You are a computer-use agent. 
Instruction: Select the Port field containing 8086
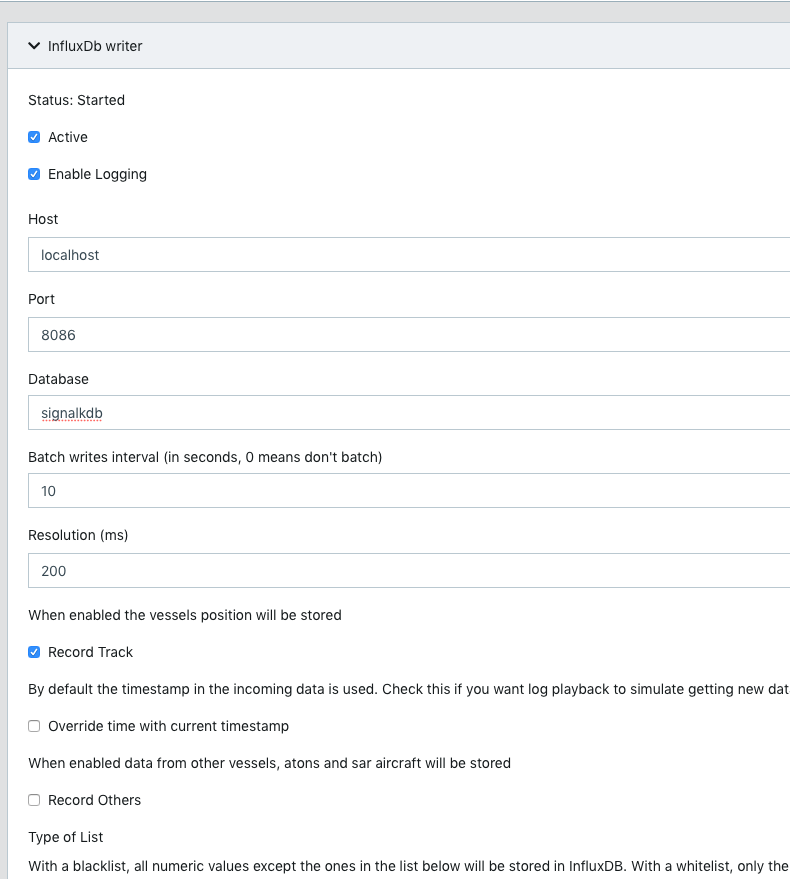coord(300,334)
